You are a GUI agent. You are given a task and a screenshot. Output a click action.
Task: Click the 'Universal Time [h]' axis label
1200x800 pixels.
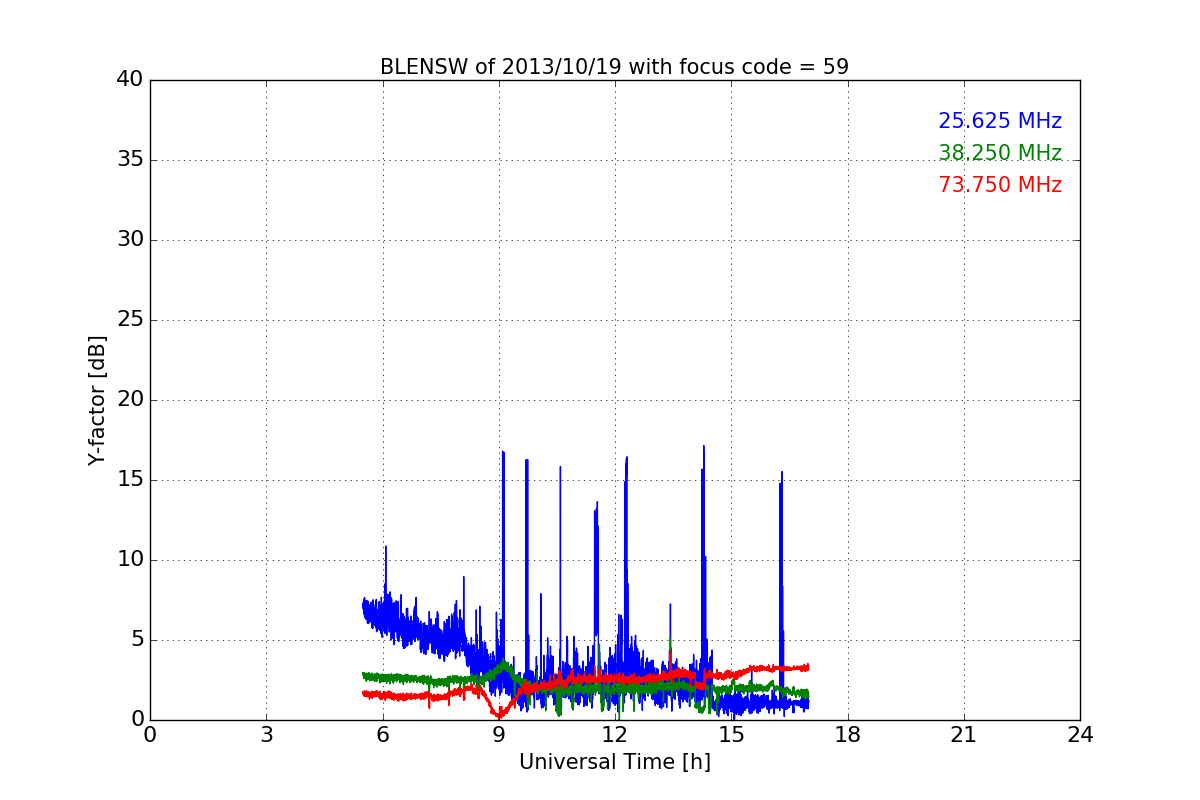(x=615, y=762)
